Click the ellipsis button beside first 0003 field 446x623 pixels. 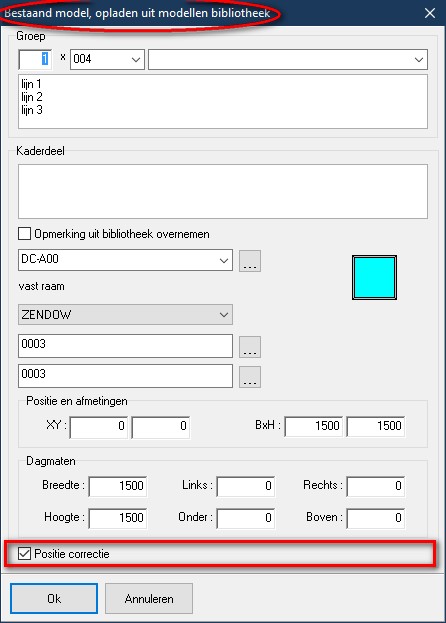250,347
